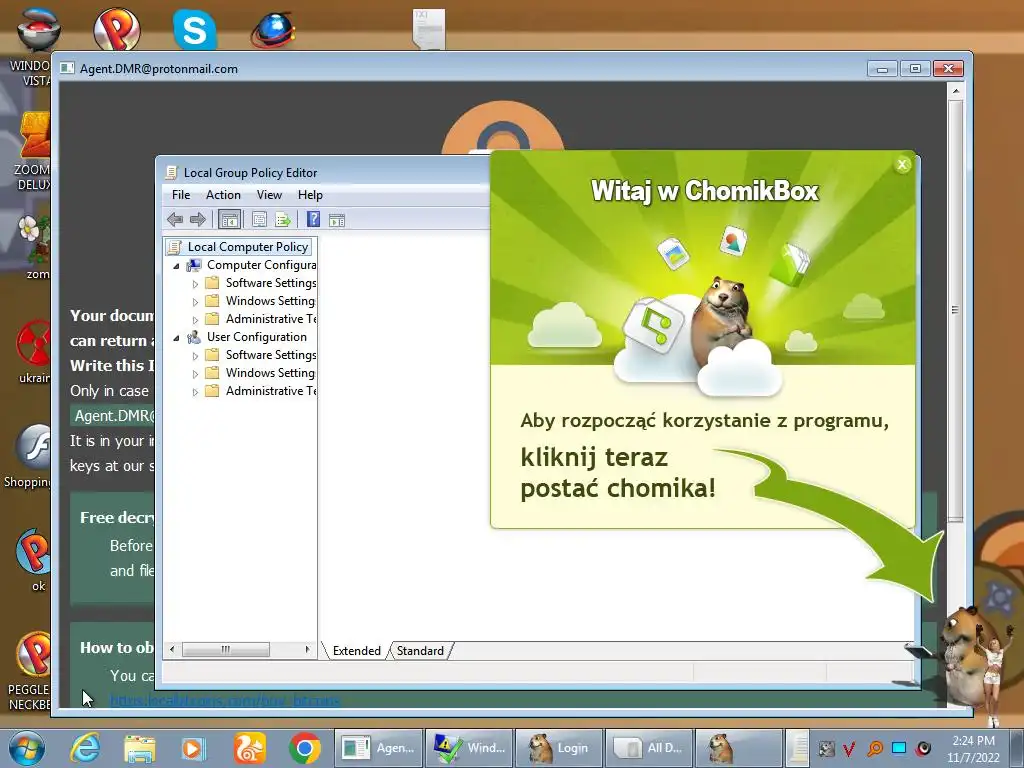Expand Windows Settings under Computer Configuration

[x=195, y=302]
